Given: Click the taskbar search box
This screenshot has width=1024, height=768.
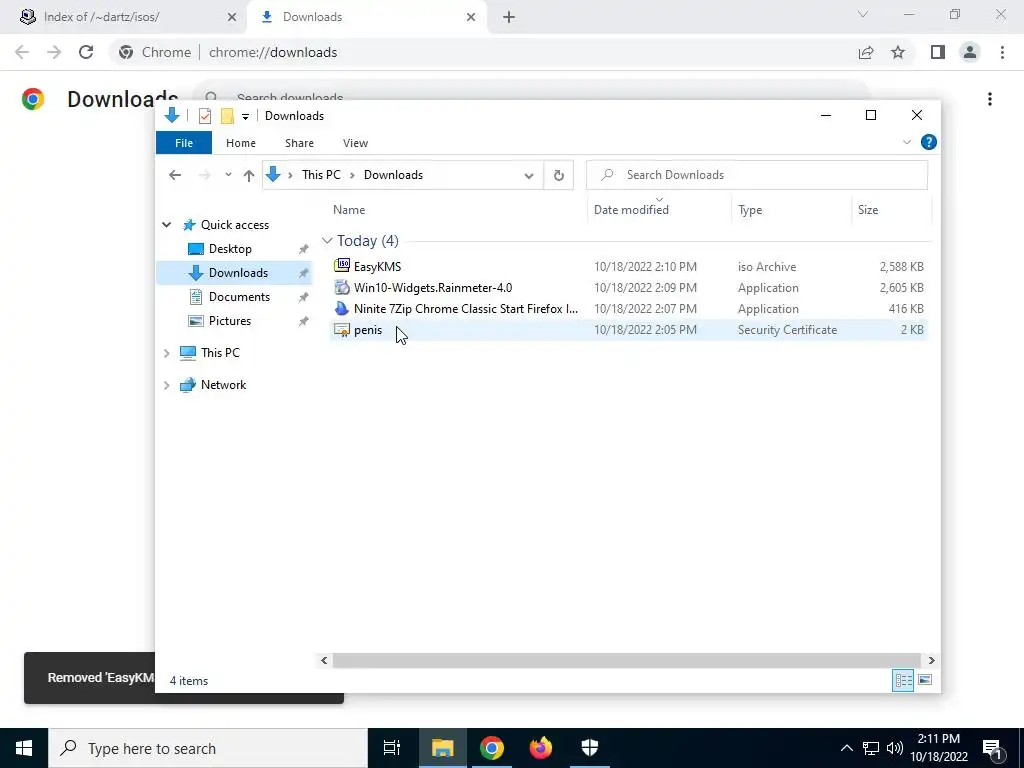Looking at the screenshot, I should [x=208, y=748].
